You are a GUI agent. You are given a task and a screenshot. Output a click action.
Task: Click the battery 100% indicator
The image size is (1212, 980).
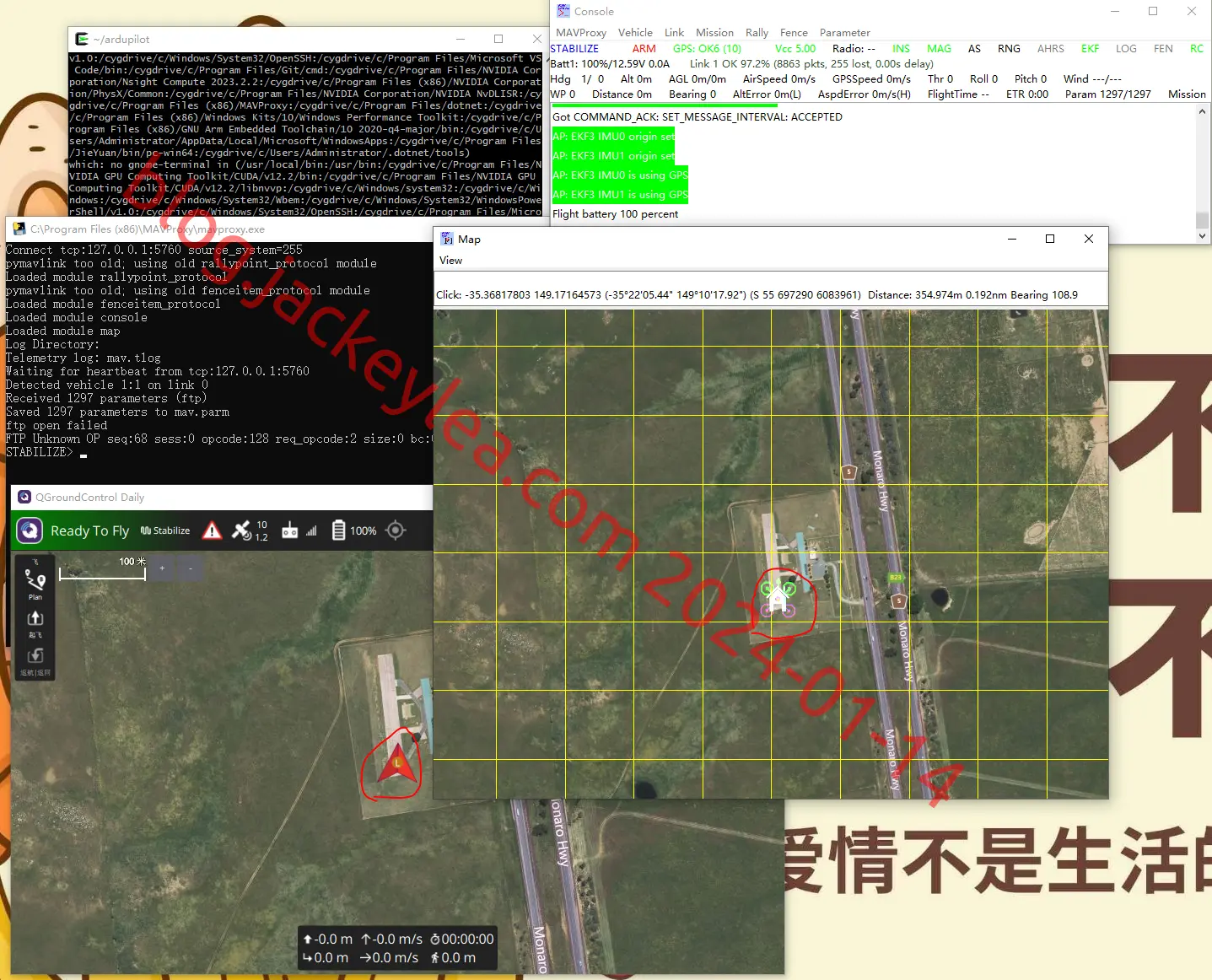(x=353, y=530)
